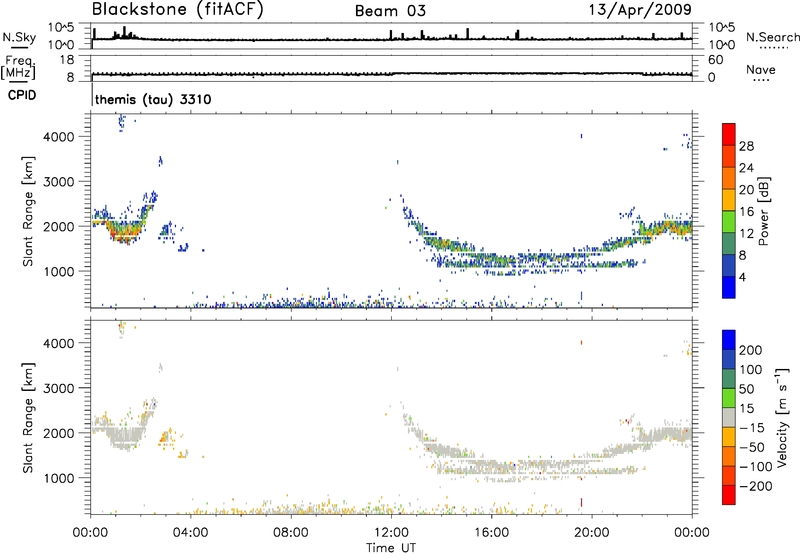Select the "Beam 03" header label

tap(390, 11)
